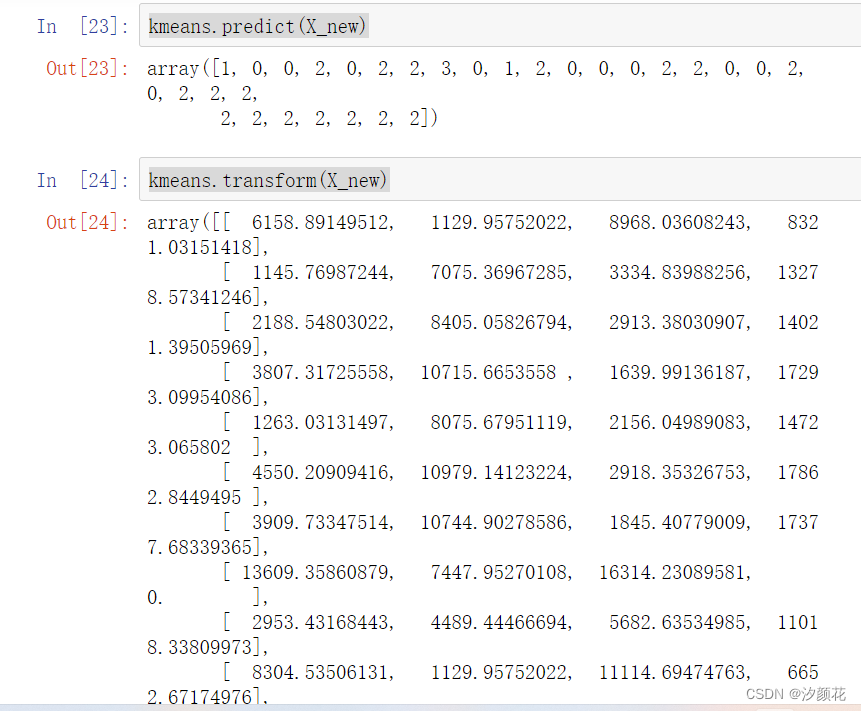This screenshot has height=711, width=861.
Task: Click the last line of Out[23] array ending 2])
Action: pyautogui.click(x=329, y=118)
